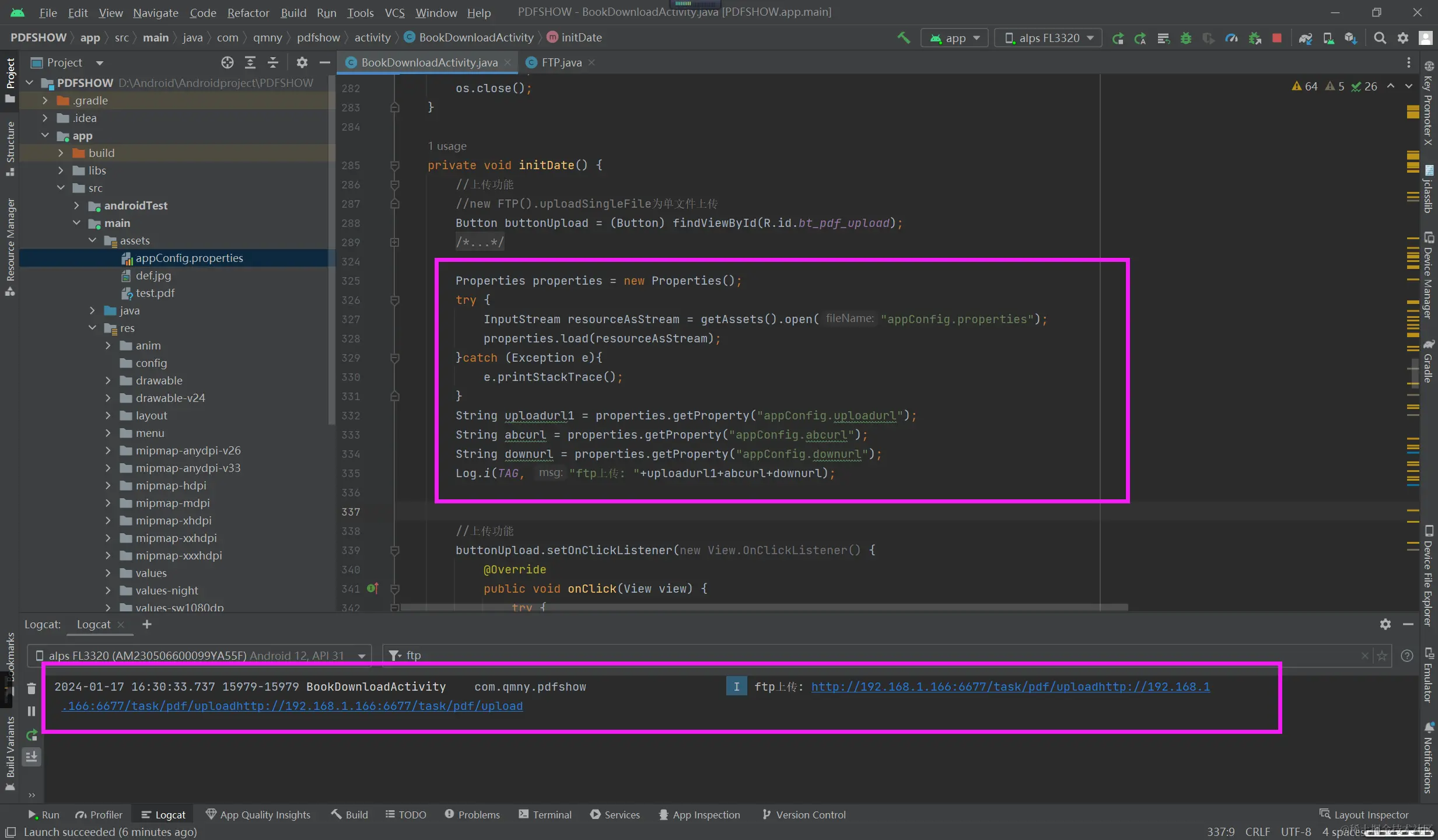1438x840 pixels.
Task: Toggle scroll to end in Logcat
Action: 32,757
